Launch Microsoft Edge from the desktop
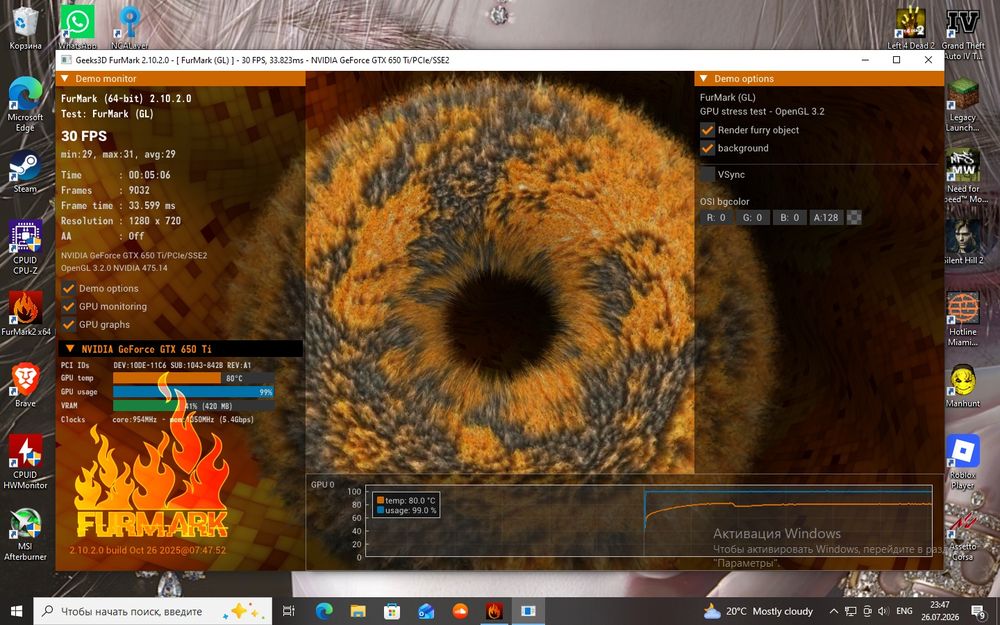The width and height of the screenshot is (1000, 625). (x=25, y=104)
